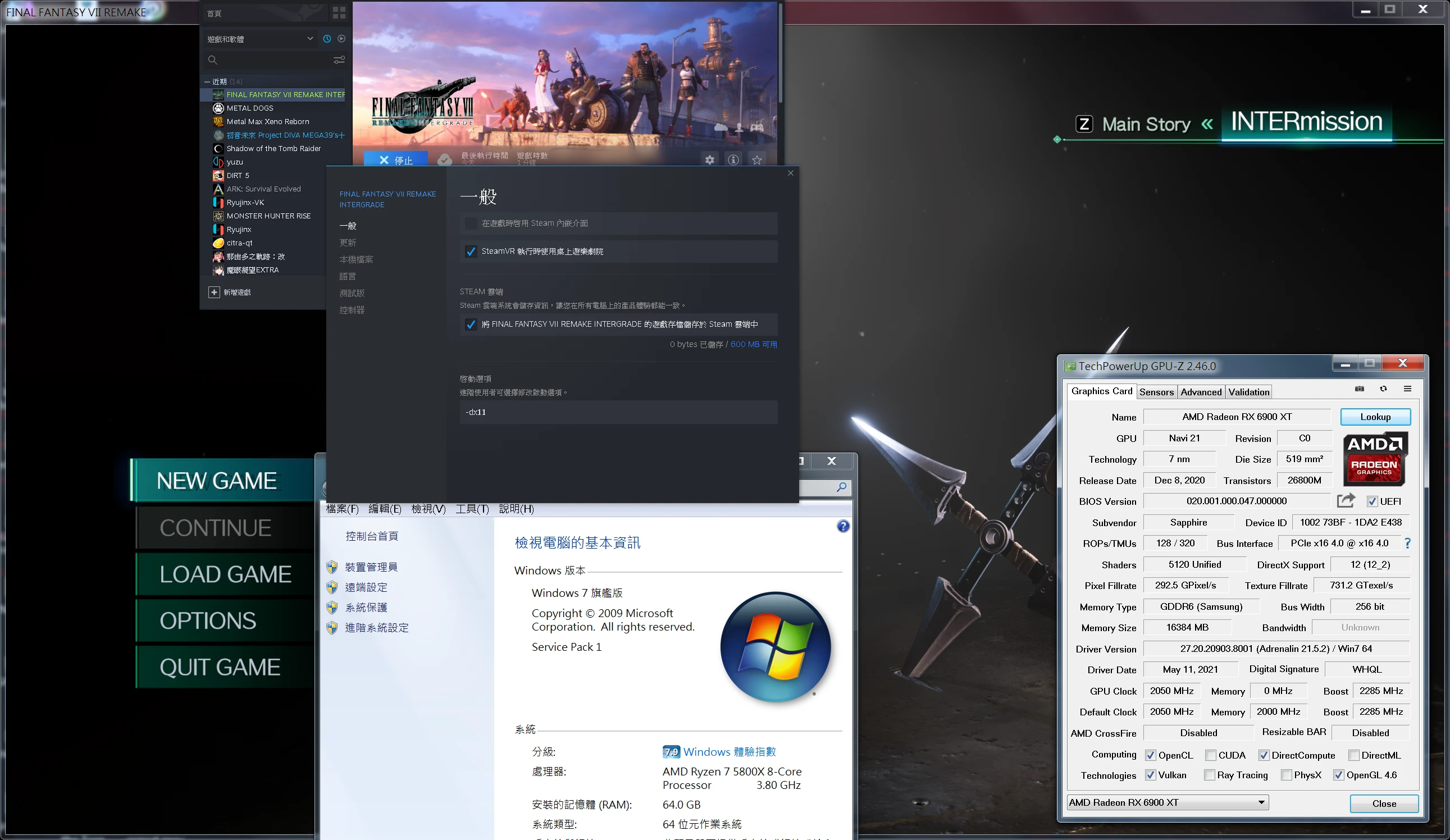Screen dimensions: 1450x840
Task: Refresh GPU-Z readings with circular arrows icon
Action: click(1383, 389)
